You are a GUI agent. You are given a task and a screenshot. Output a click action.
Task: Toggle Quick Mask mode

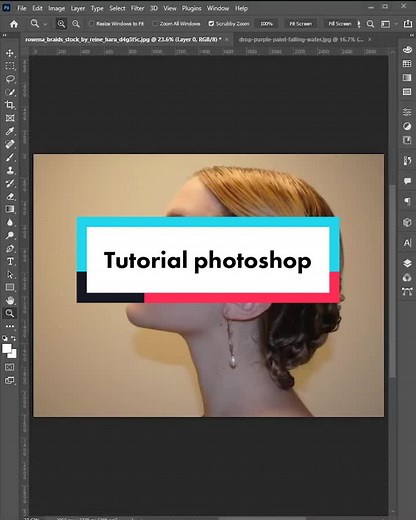(x=10, y=367)
